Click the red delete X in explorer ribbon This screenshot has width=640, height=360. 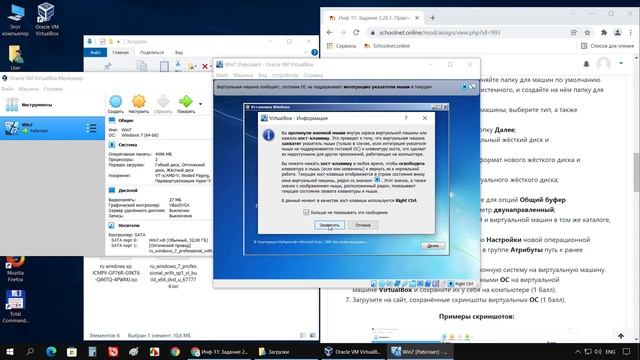pyautogui.click(x=205, y=66)
